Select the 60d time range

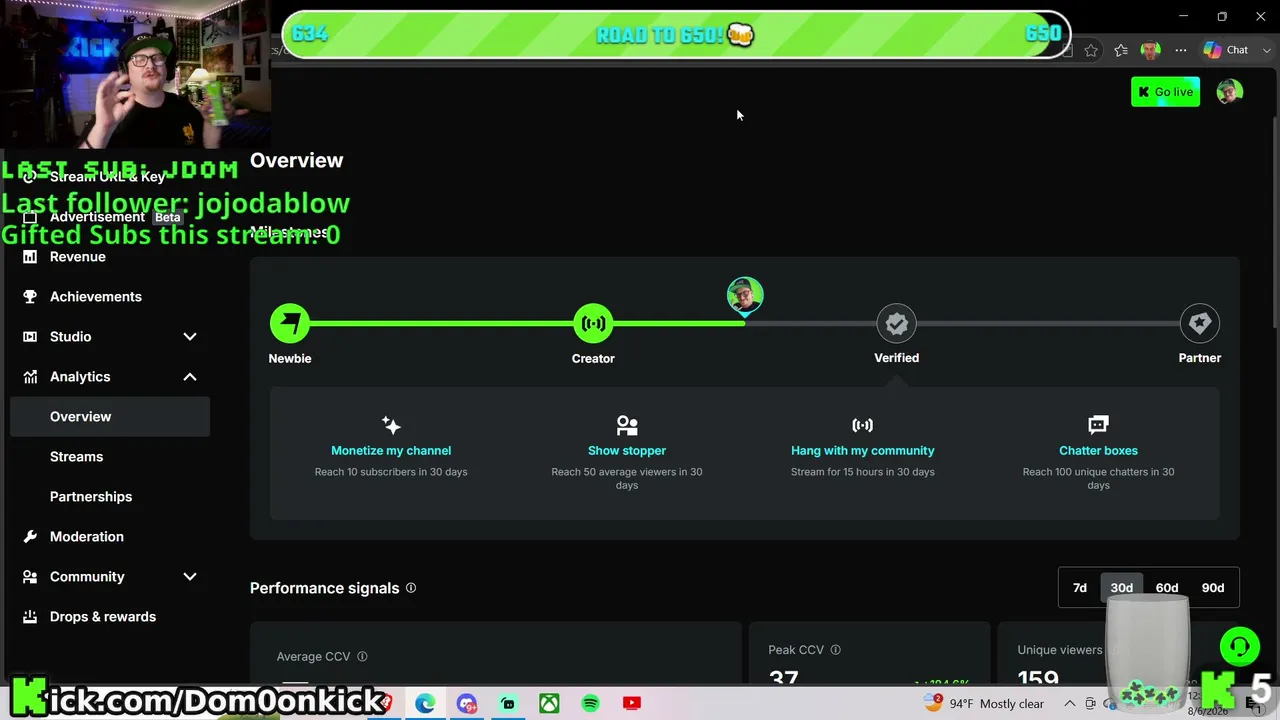pos(1167,588)
